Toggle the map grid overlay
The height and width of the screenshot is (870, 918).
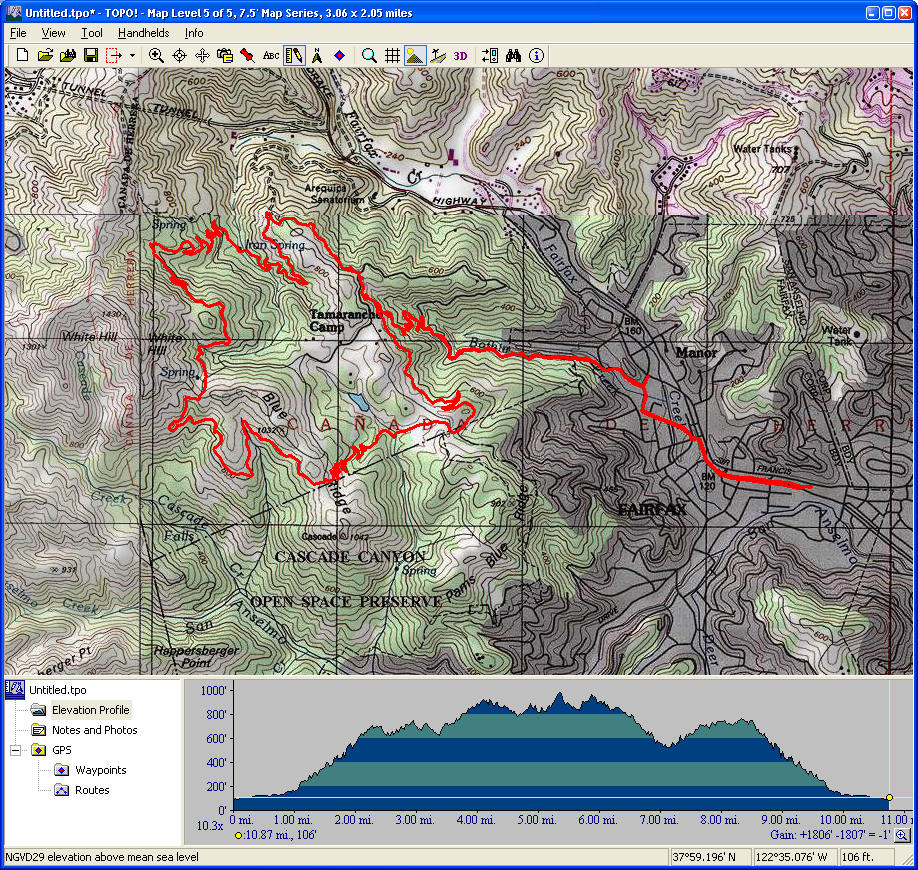click(393, 55)
